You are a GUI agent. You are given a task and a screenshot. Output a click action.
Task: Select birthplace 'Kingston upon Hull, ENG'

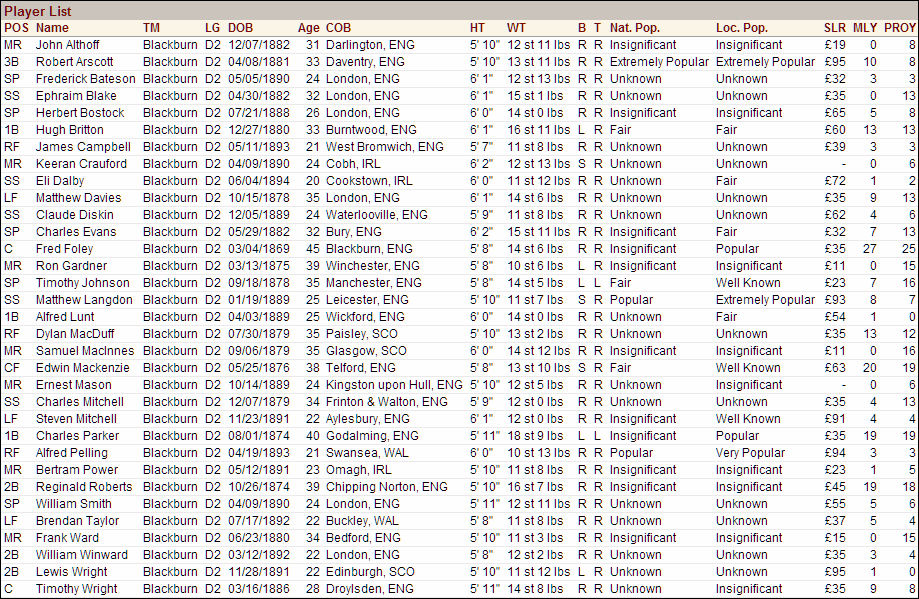[394, 384]
